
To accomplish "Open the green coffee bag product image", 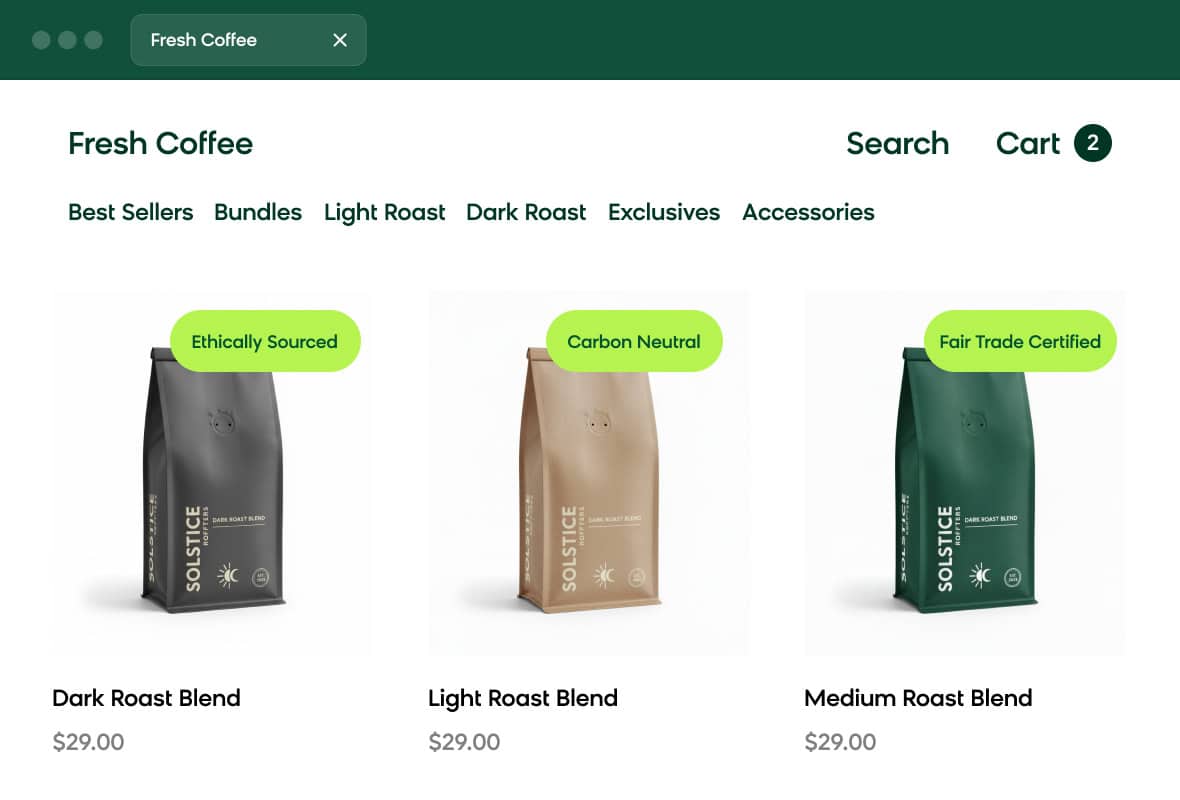I will [965, 474].
